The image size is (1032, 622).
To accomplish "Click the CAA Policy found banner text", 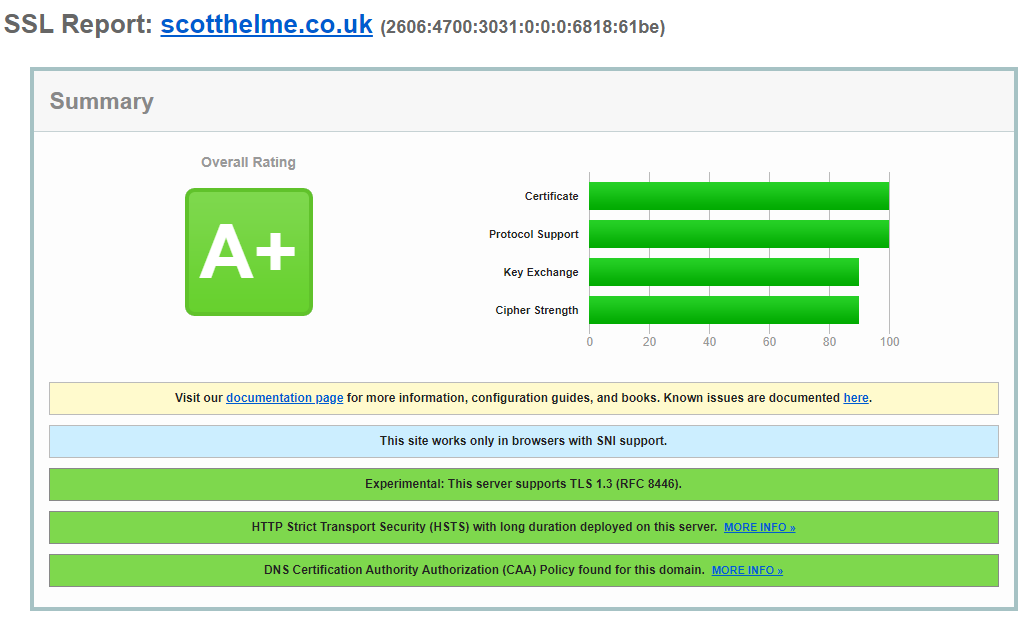I will pyautogui.click(x=484, y=570).
